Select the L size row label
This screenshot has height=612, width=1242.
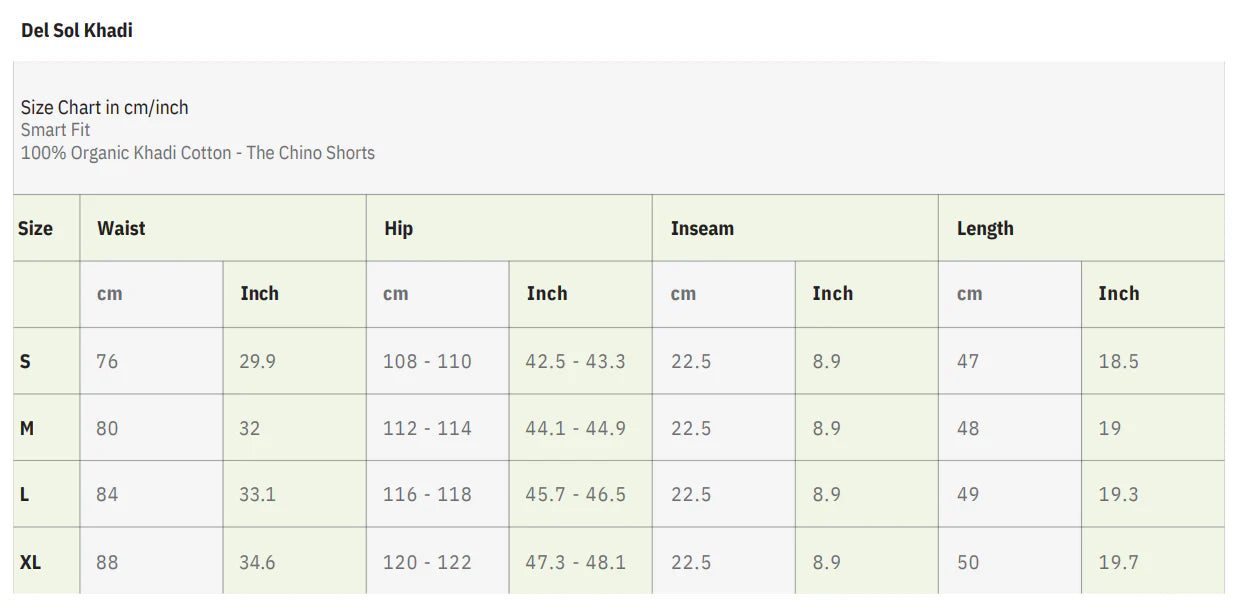point(25,494)
